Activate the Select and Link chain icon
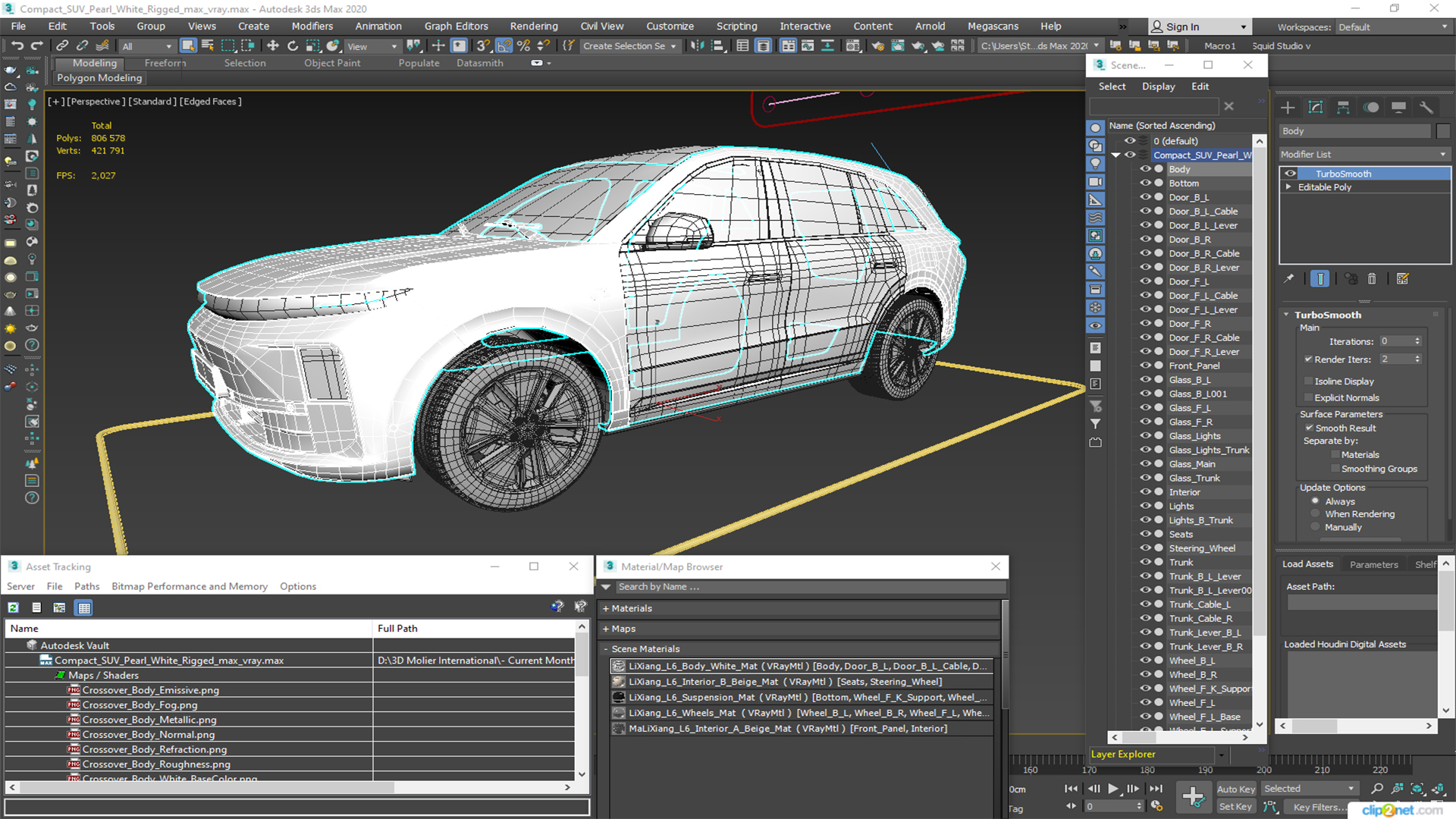The image size is (1456, 819). coord(63,46)
